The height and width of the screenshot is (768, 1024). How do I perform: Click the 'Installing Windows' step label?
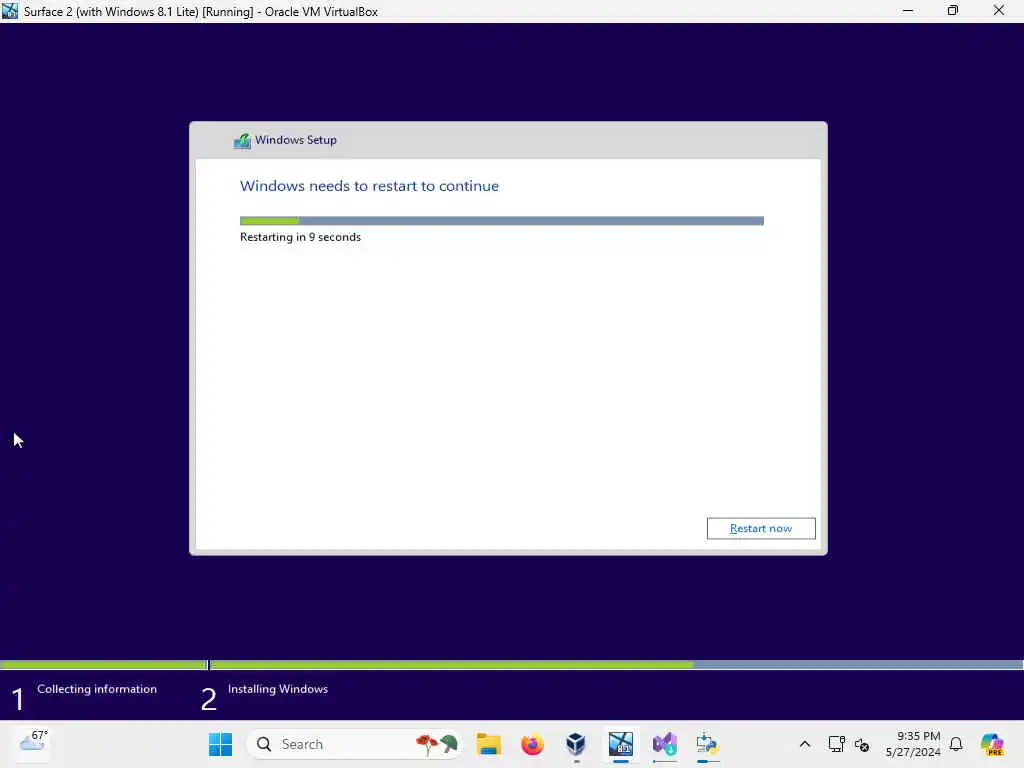coord(278,689)
